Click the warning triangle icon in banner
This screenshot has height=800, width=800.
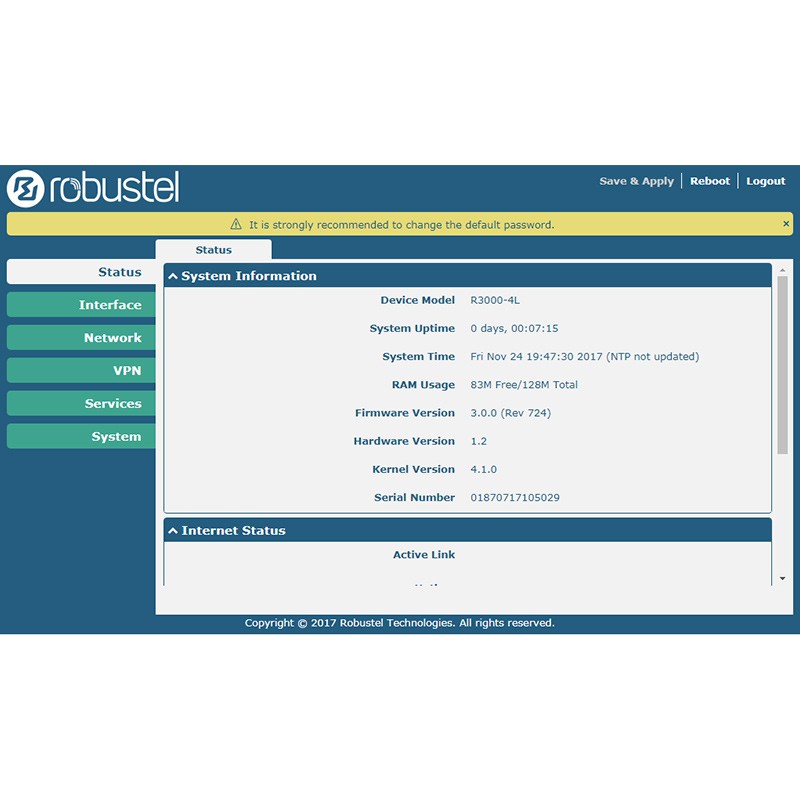tap(236, 224)
